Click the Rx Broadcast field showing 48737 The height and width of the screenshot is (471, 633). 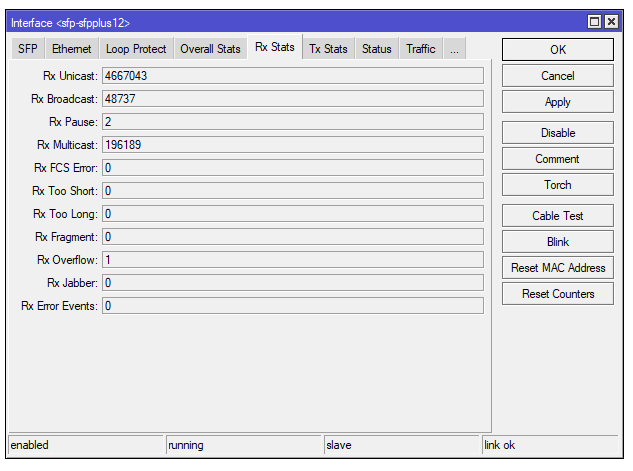293,99
